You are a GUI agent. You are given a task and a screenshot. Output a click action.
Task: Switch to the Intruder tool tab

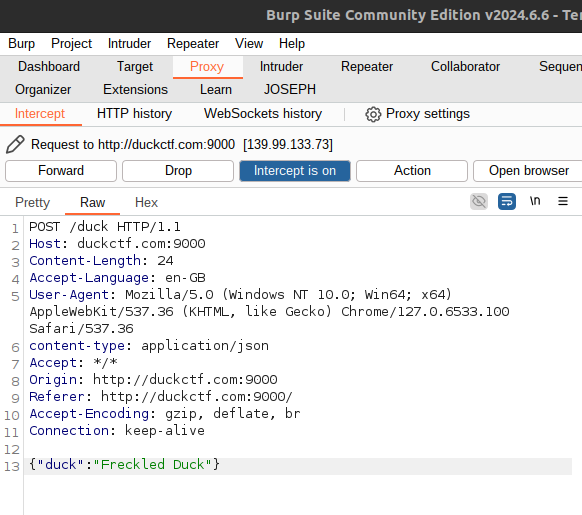281,67
